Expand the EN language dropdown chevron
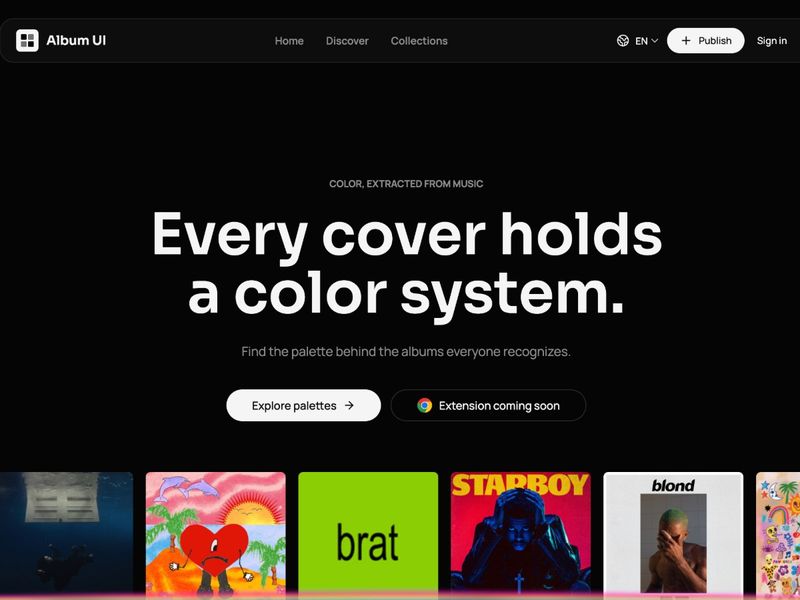The image size is (800, 600). pyautogui.click(x=655, y=41)
